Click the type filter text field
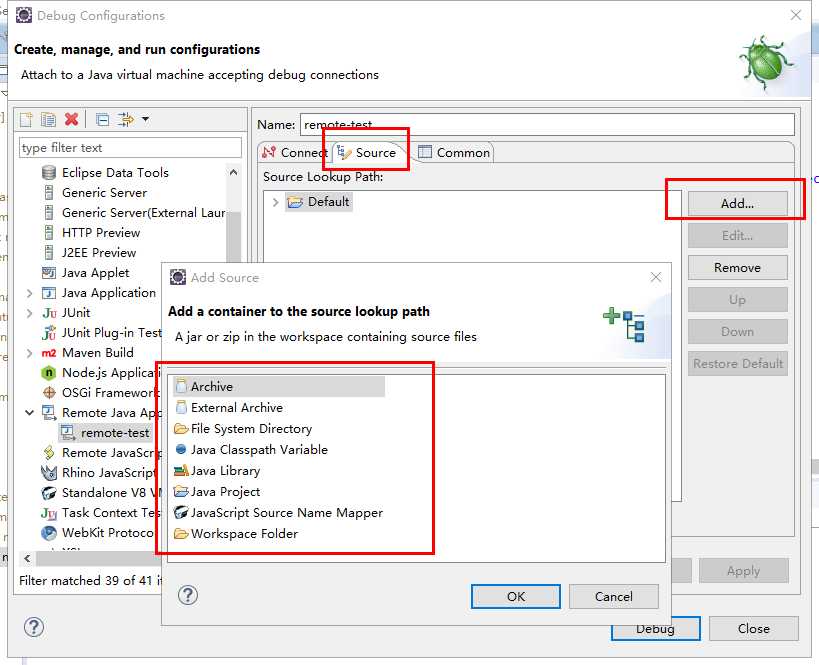The height and width of the screenshot is (665, 819). tap(131, 148)
